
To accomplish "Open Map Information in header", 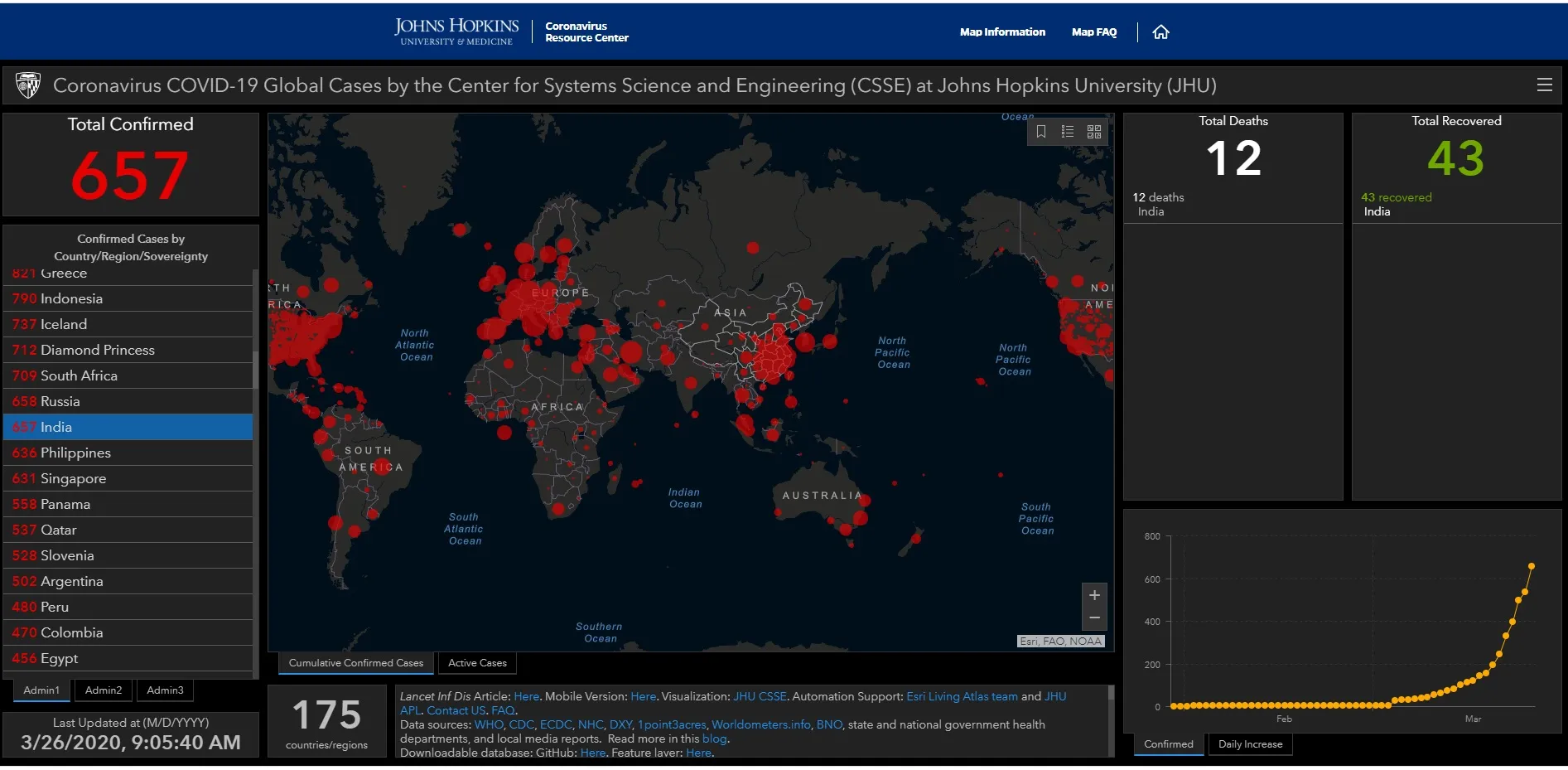I will (x=1002, y=32).
